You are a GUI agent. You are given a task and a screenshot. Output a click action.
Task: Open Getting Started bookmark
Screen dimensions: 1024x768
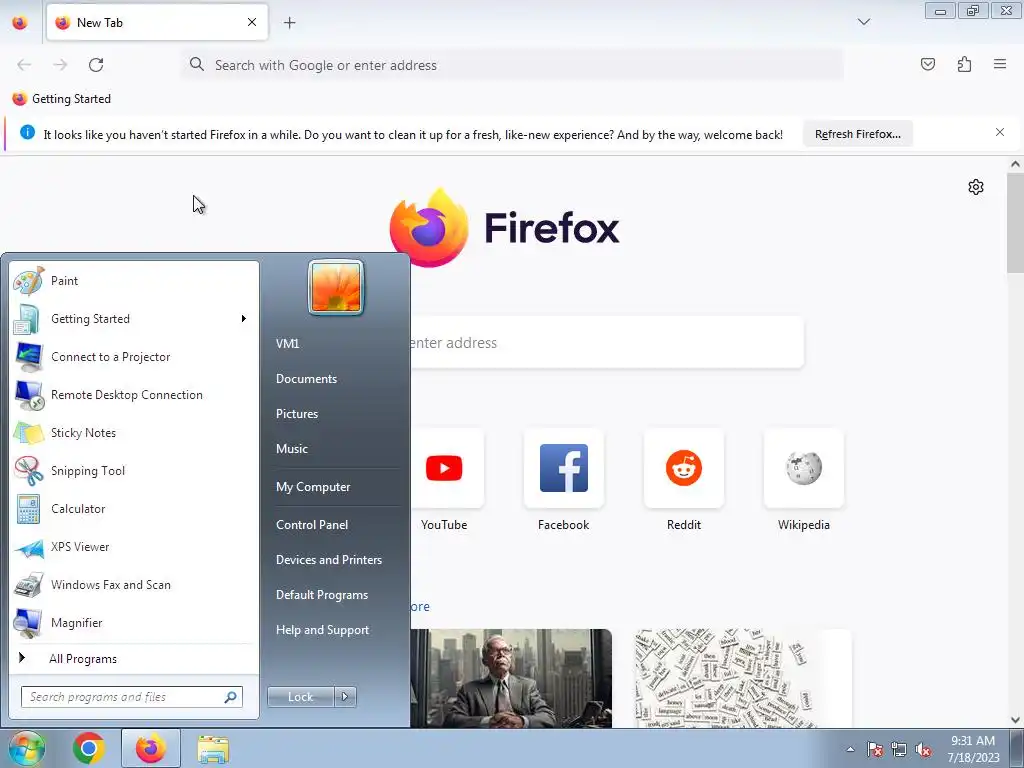point(61,99)
